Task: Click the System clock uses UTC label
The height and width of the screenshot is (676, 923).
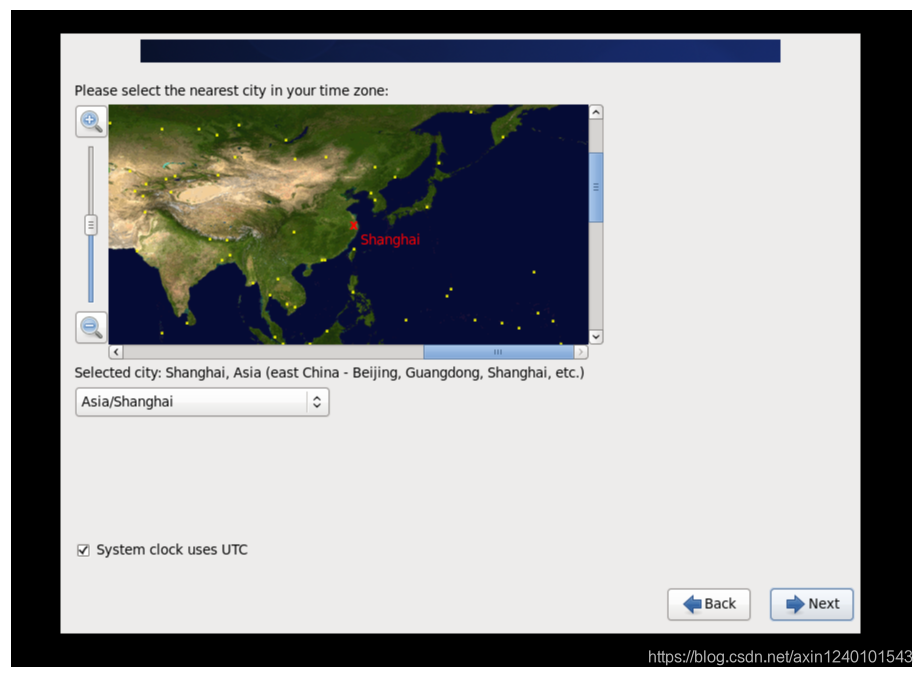Action: tap(172, 550)
